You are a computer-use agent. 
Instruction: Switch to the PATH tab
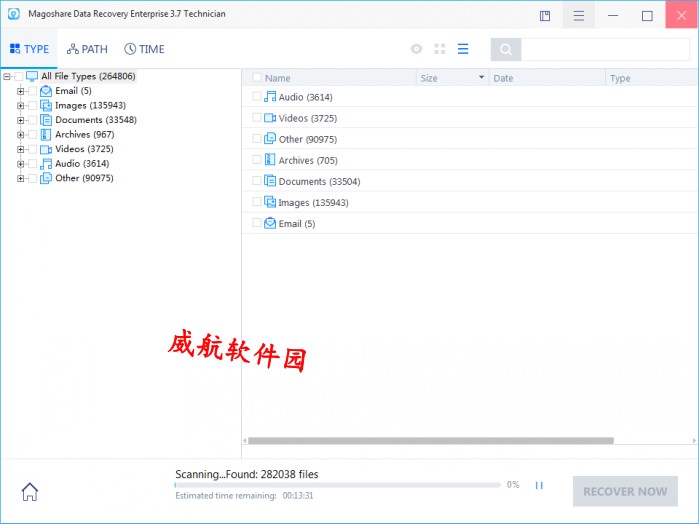pos(87,49)
